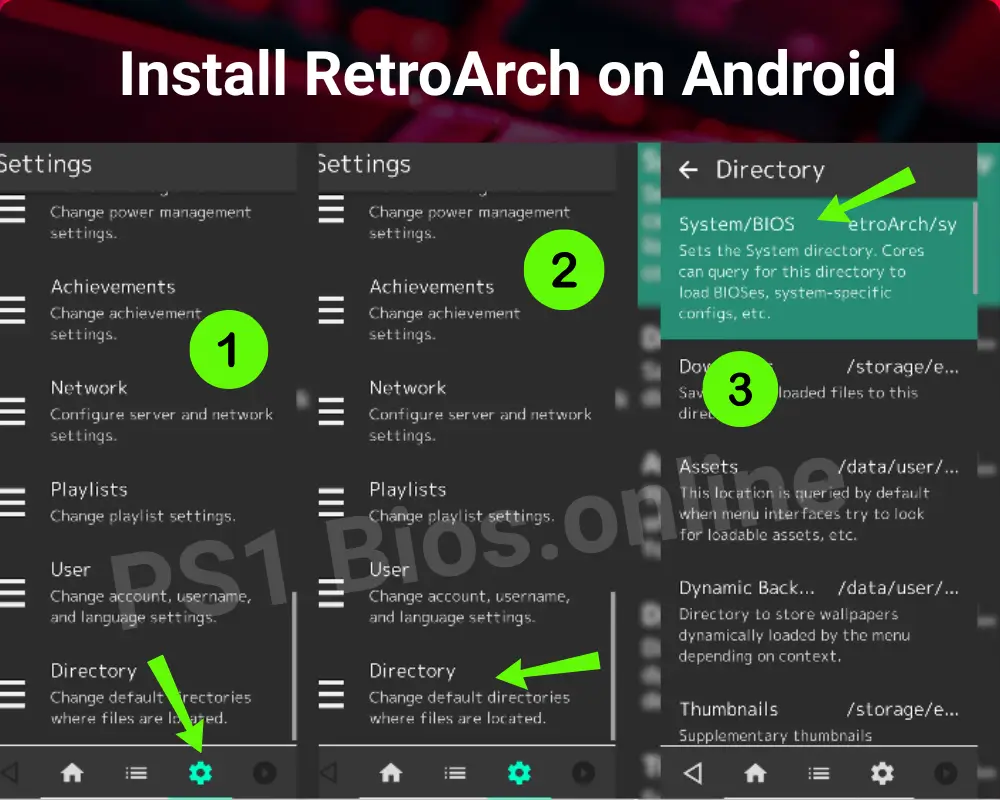Open Playlists to change playlist settings
1000x800 pixels.
click(88, 489)
